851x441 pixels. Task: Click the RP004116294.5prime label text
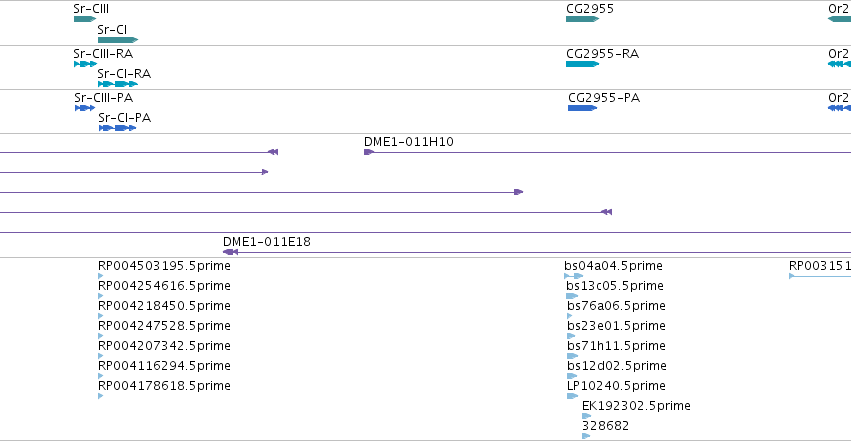[164, 366]
